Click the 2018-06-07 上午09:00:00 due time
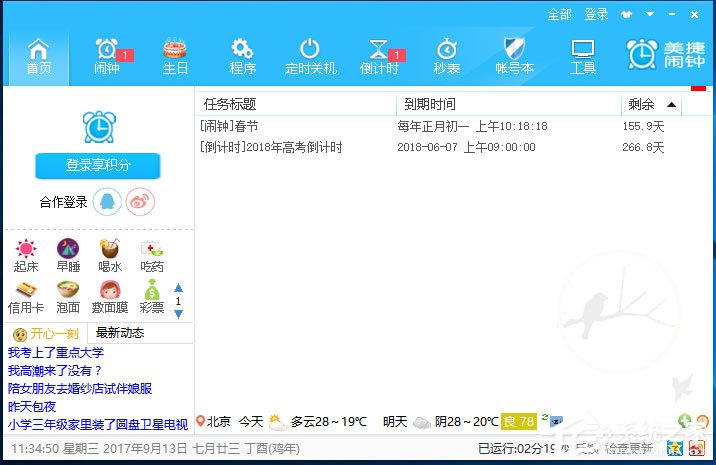The width and height of the screenshot is (716, 465). click(x=466, y=147)
